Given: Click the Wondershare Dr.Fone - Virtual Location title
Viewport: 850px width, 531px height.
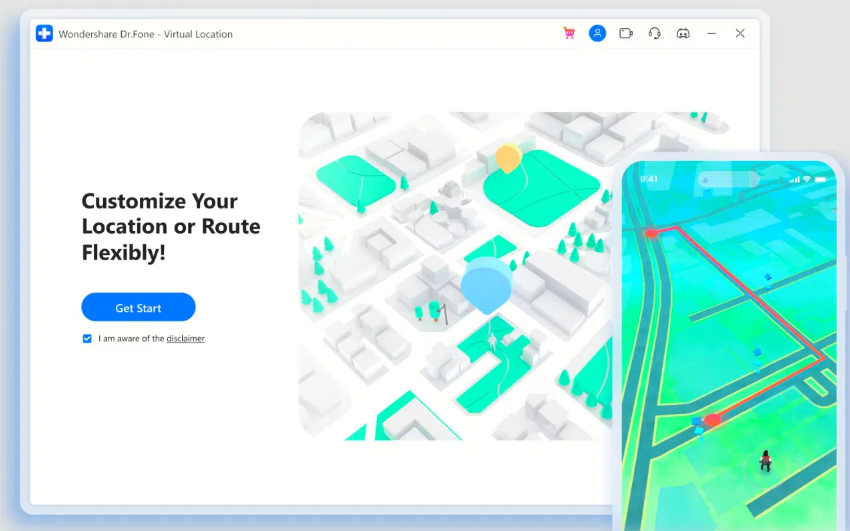Looking at the screenshot, I should (145, 34).
